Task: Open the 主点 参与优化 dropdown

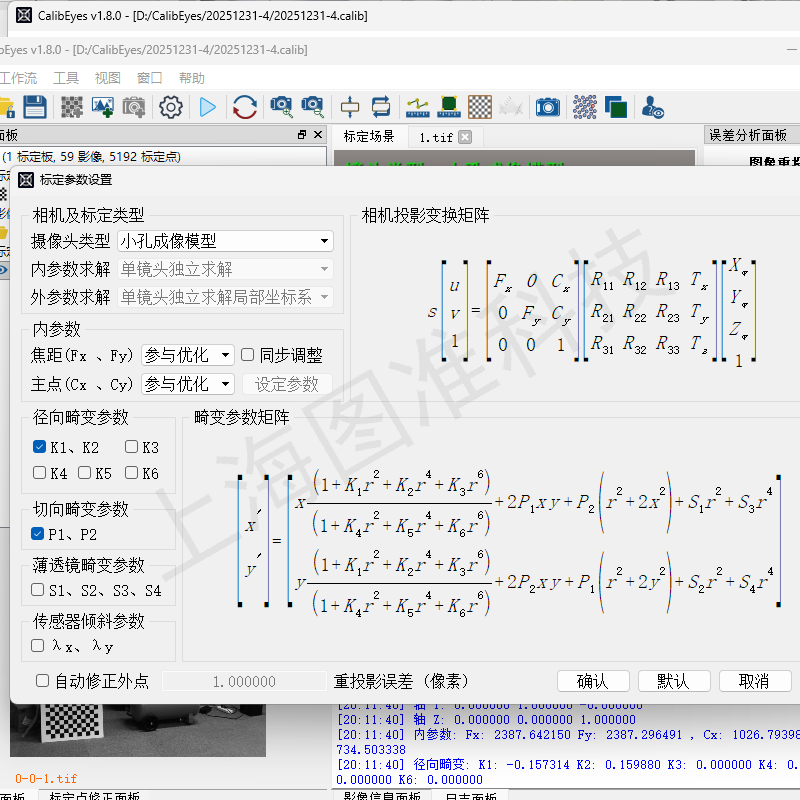Action: point(188,384)
